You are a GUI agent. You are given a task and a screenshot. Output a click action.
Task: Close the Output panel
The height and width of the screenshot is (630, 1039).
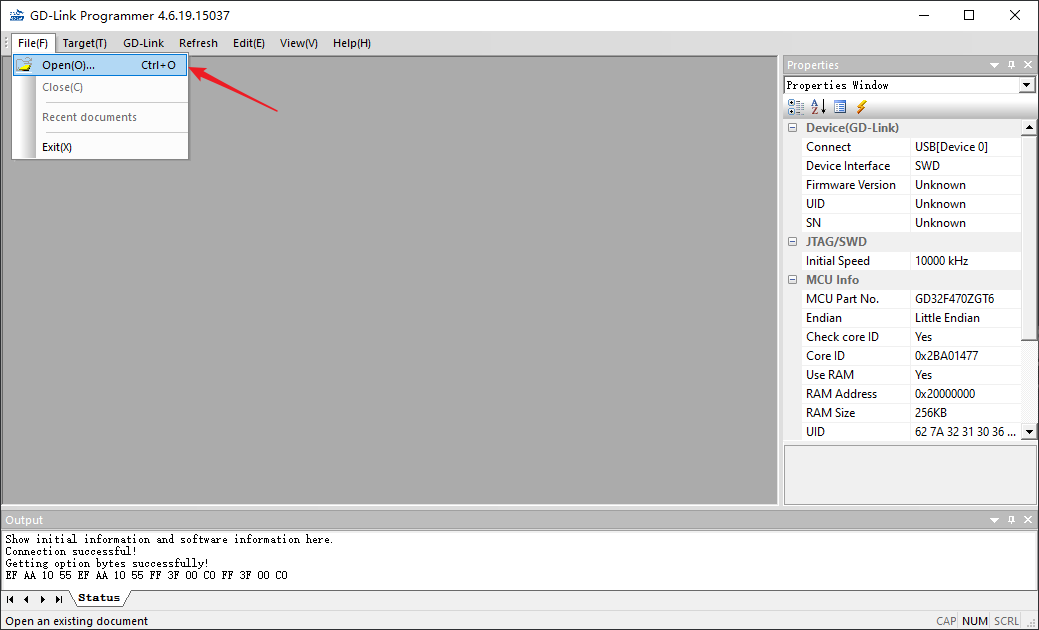(1028, 520)
